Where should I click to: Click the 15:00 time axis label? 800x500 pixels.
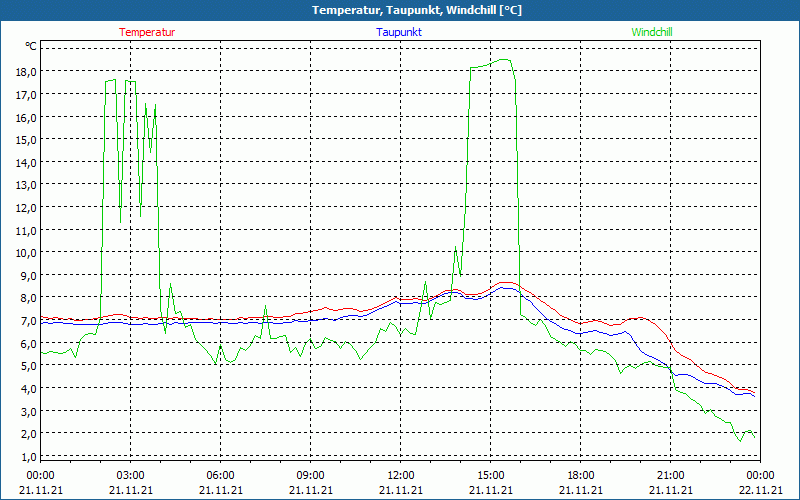coord(490,476)
